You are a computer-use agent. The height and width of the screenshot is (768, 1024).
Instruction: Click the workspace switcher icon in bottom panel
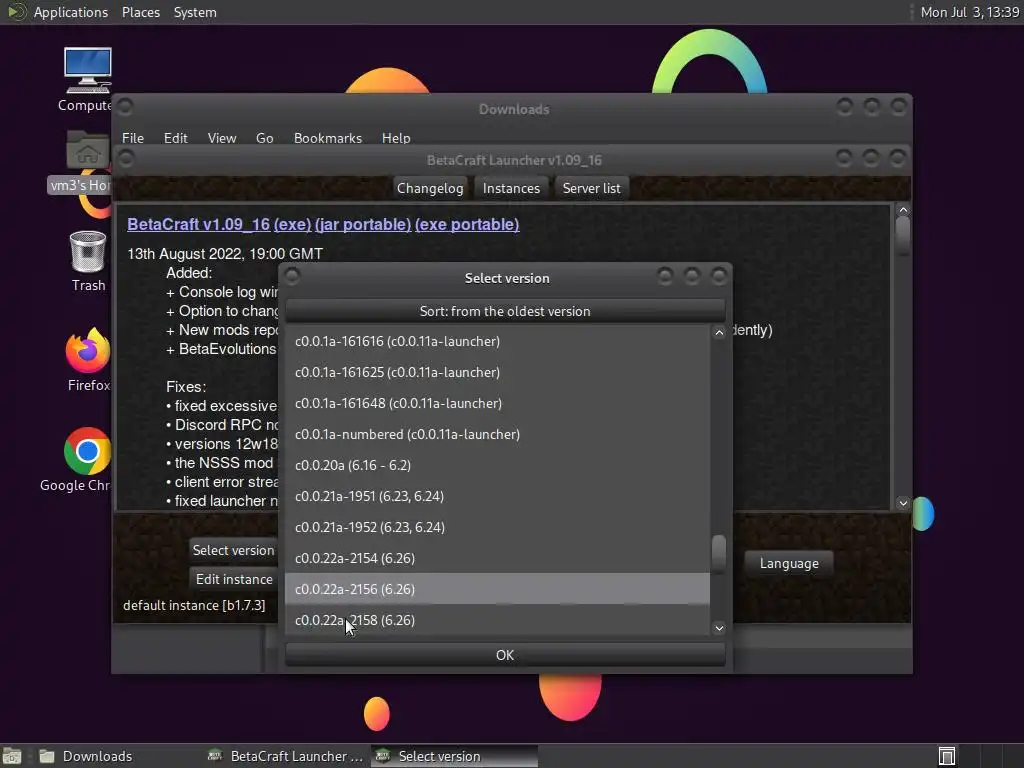[947, 756]
